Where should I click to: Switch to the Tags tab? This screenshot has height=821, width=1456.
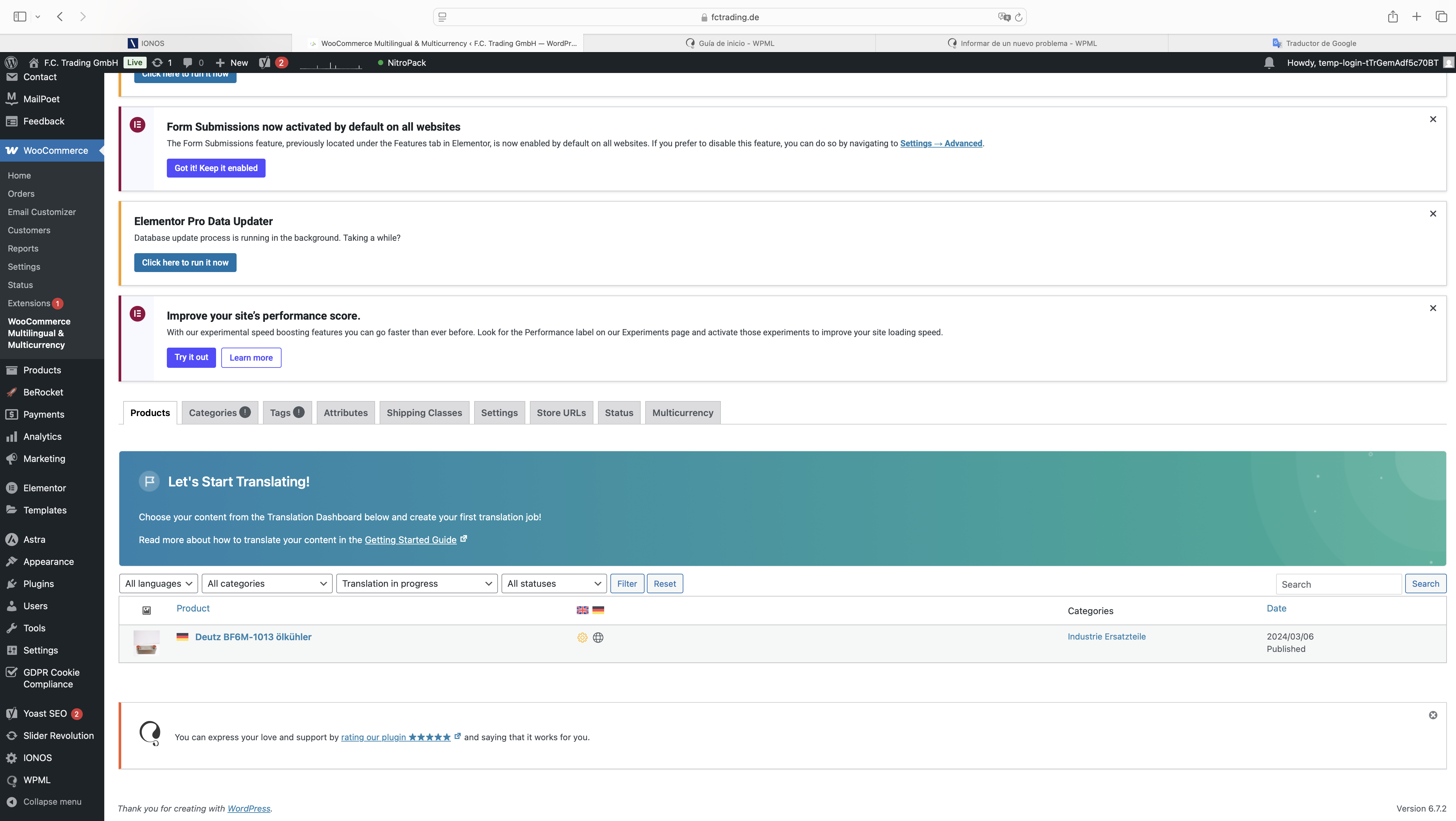(x=287, y=412)
